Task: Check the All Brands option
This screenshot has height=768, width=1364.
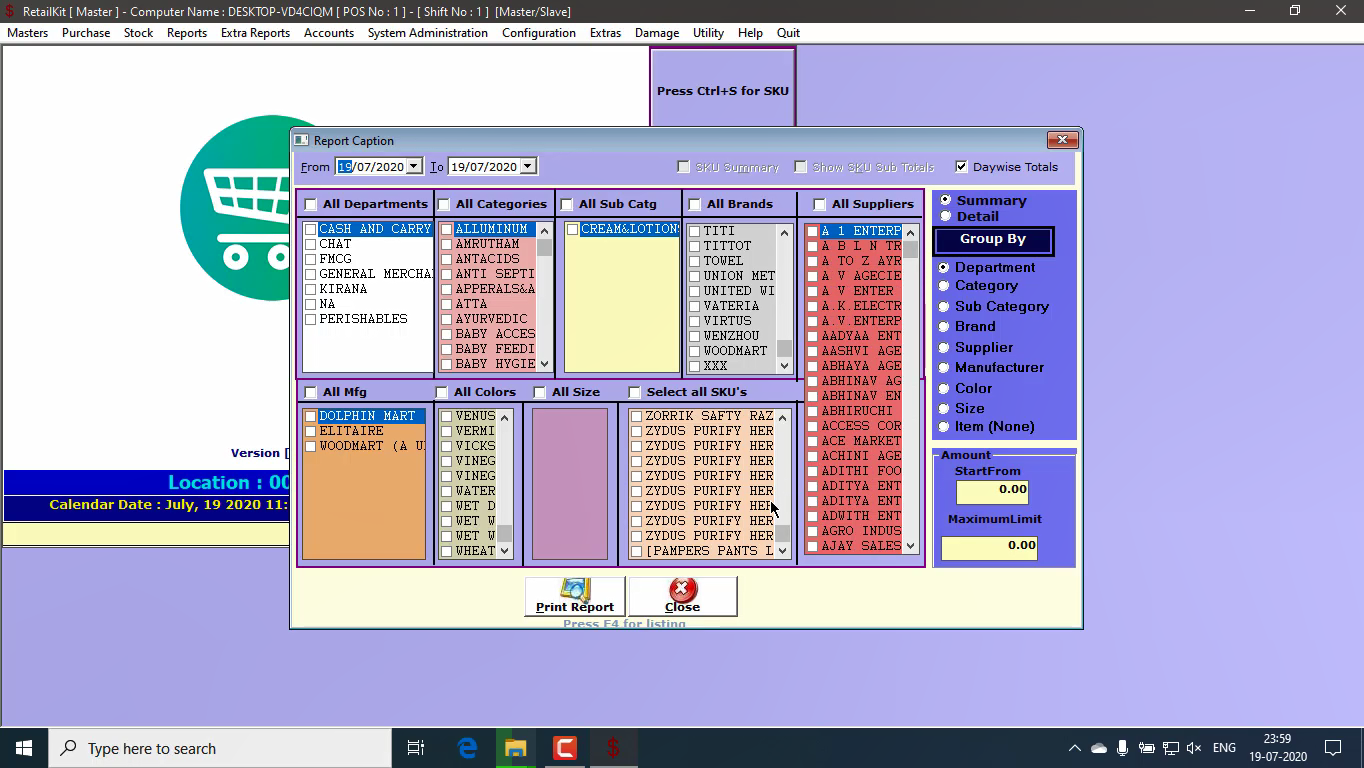Action: tap(695, 205)
